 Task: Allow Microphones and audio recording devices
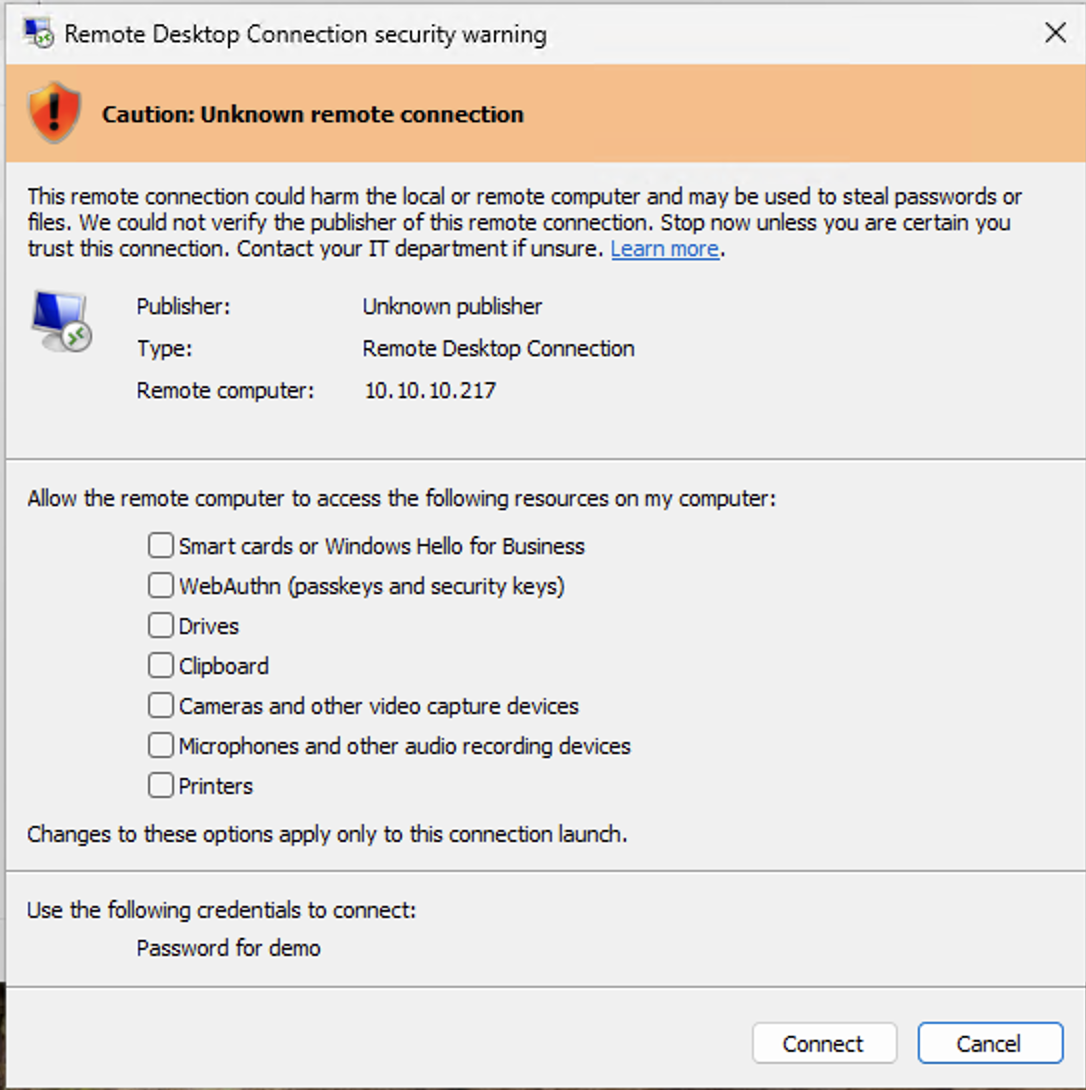[x=161, y=745]
